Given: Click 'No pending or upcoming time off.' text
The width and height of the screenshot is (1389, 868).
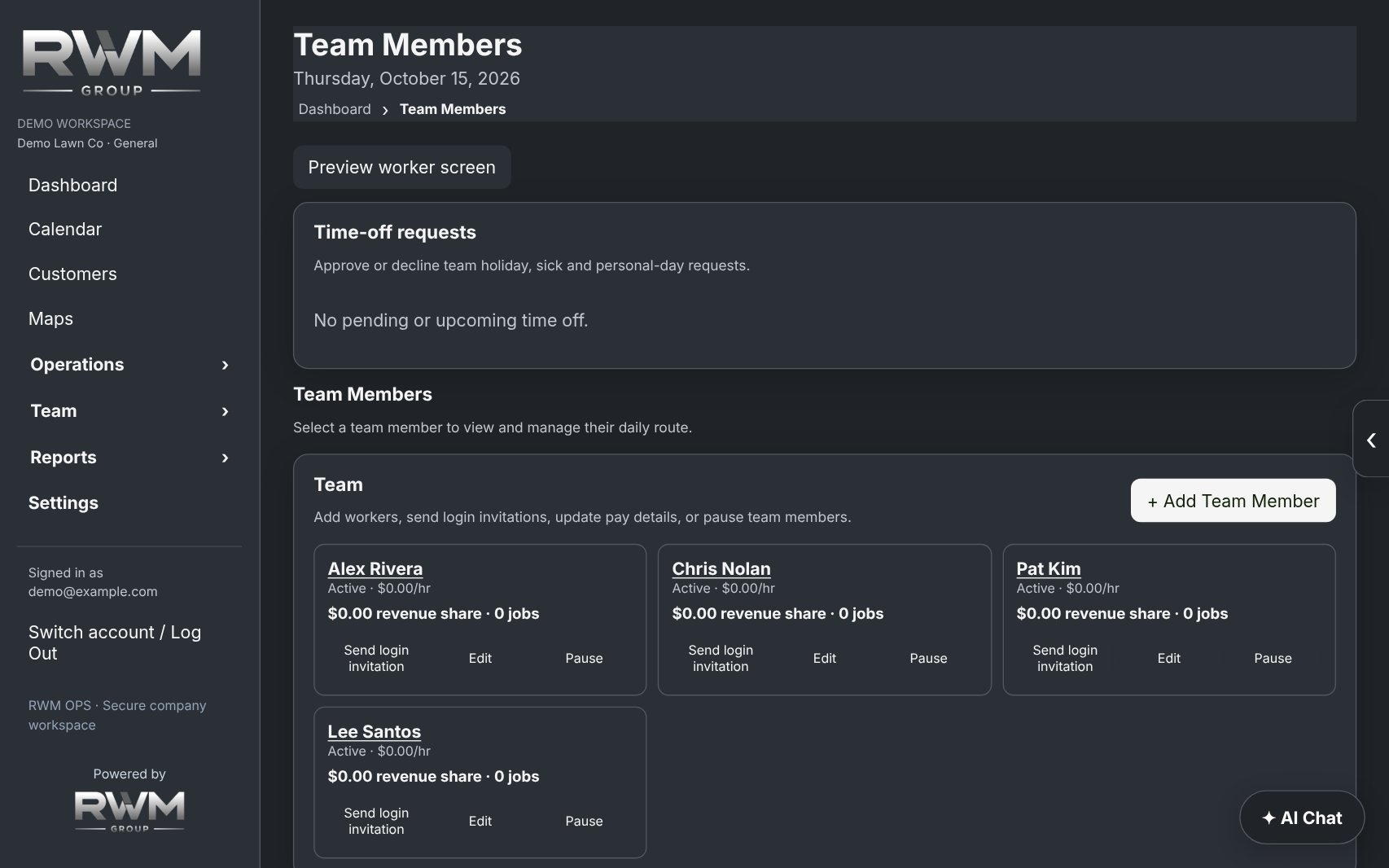Looking at the screenshot, I should (451, 320).
